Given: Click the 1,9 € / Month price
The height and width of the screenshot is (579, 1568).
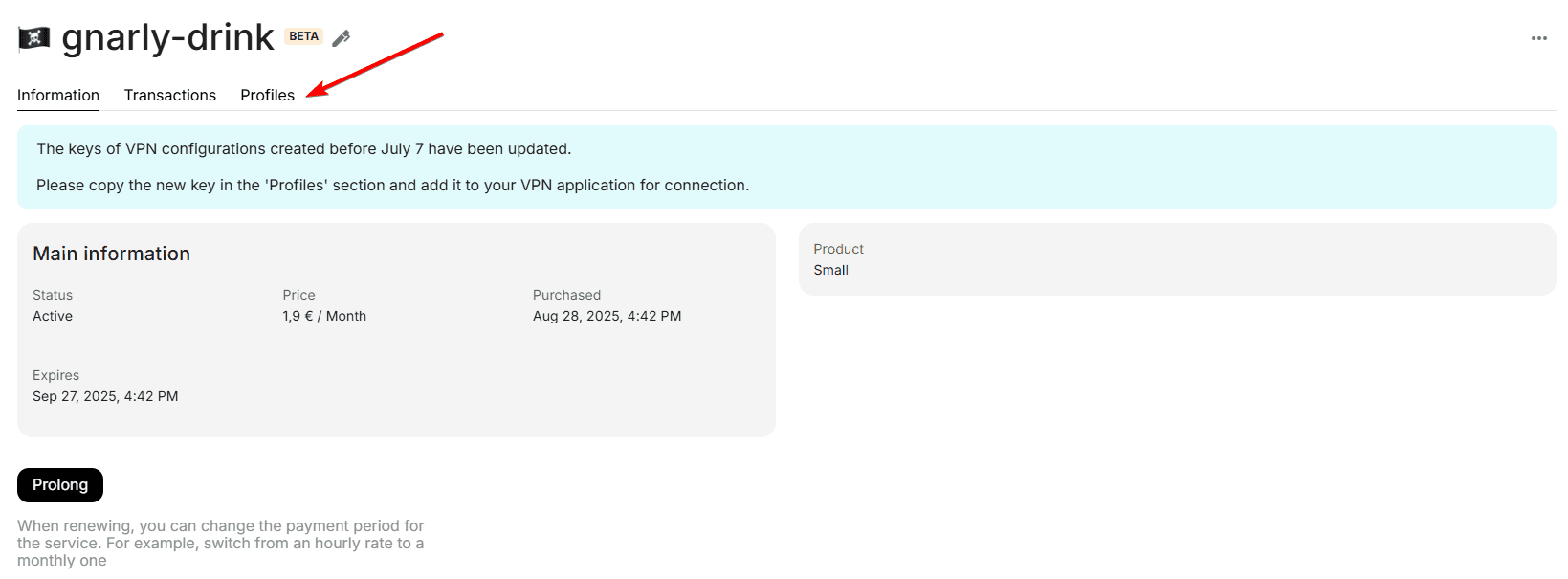Looking at the screenshot, I should pyautogui.click(x=324, y=316).
